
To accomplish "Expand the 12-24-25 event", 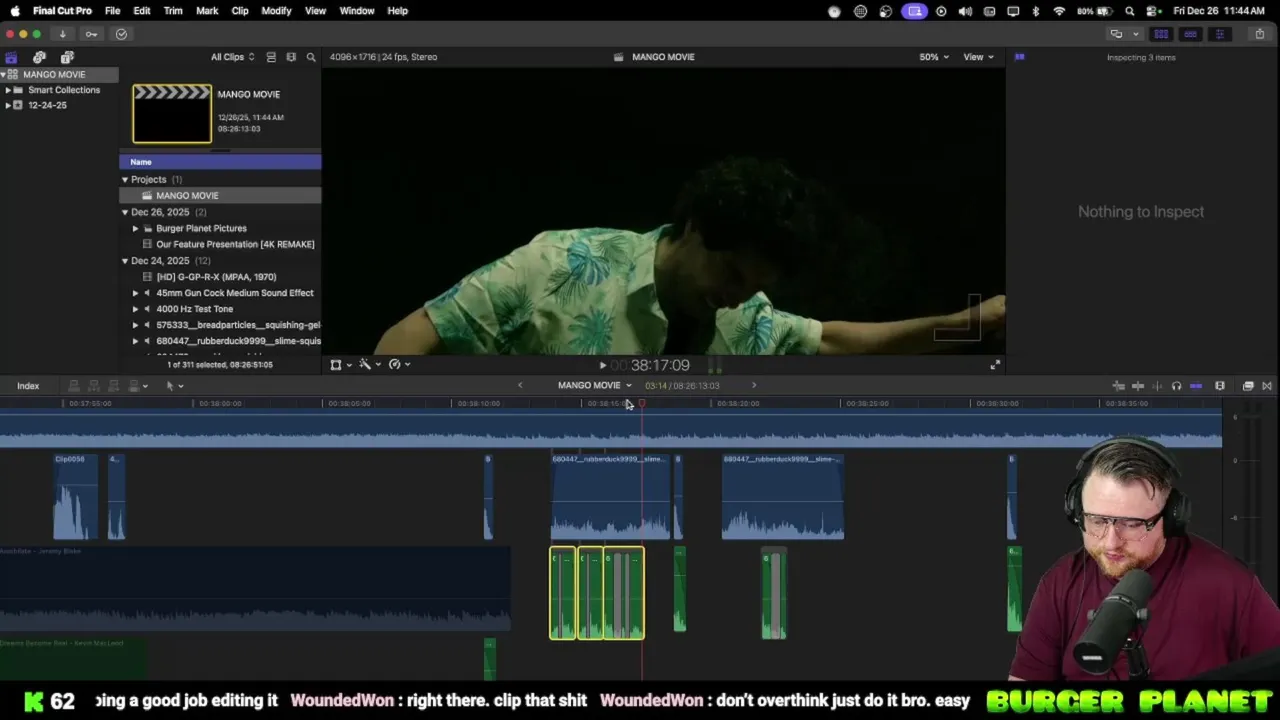I will point(8,105).
